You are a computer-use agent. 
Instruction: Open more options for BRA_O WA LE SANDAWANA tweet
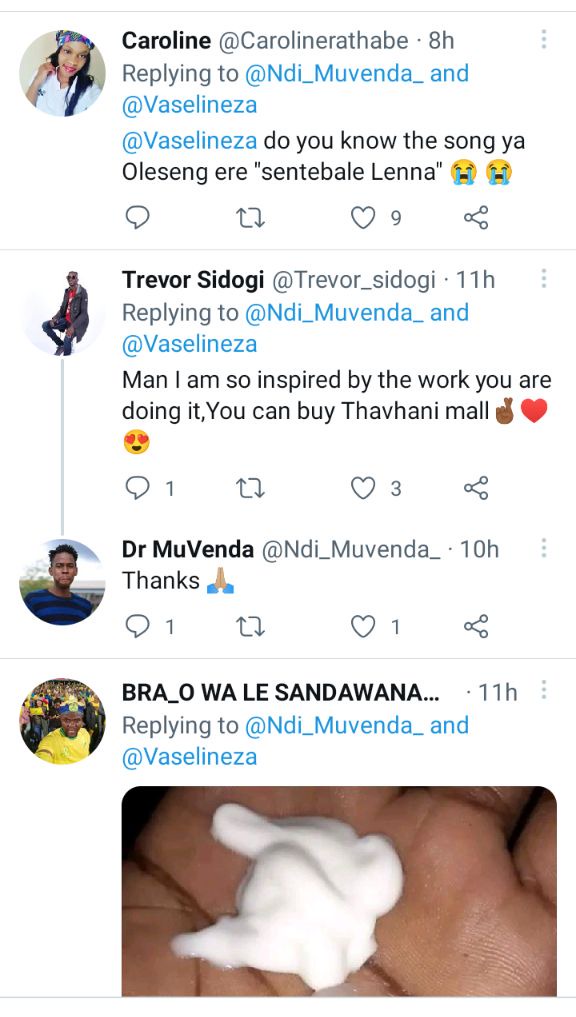tap(544, 689)
